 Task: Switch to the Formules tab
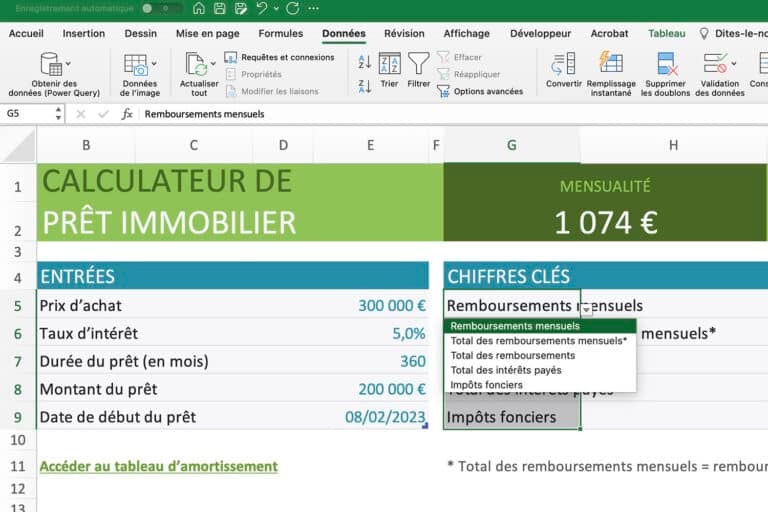tap(280, 33)
